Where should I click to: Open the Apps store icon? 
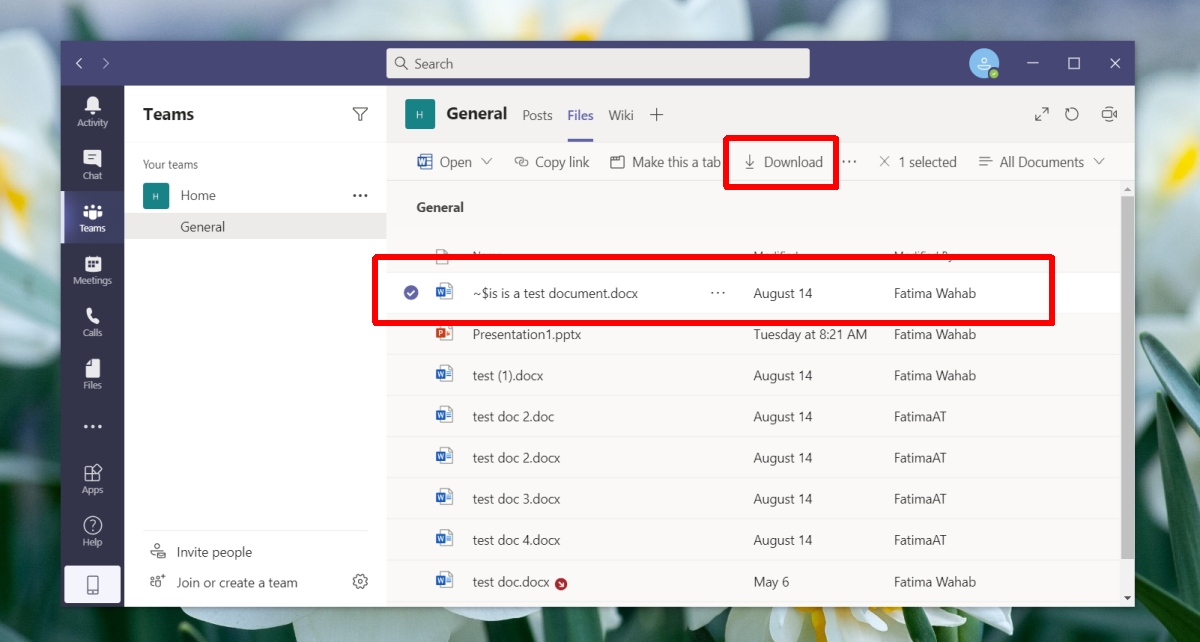tap(92, 479)
